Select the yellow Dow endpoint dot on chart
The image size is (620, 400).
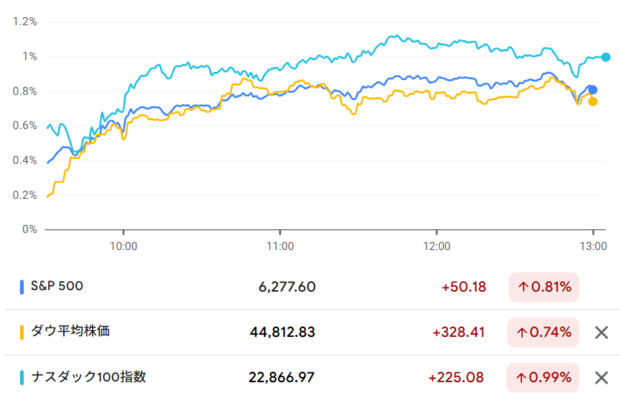pyautogui.click(x=593, y=102)
